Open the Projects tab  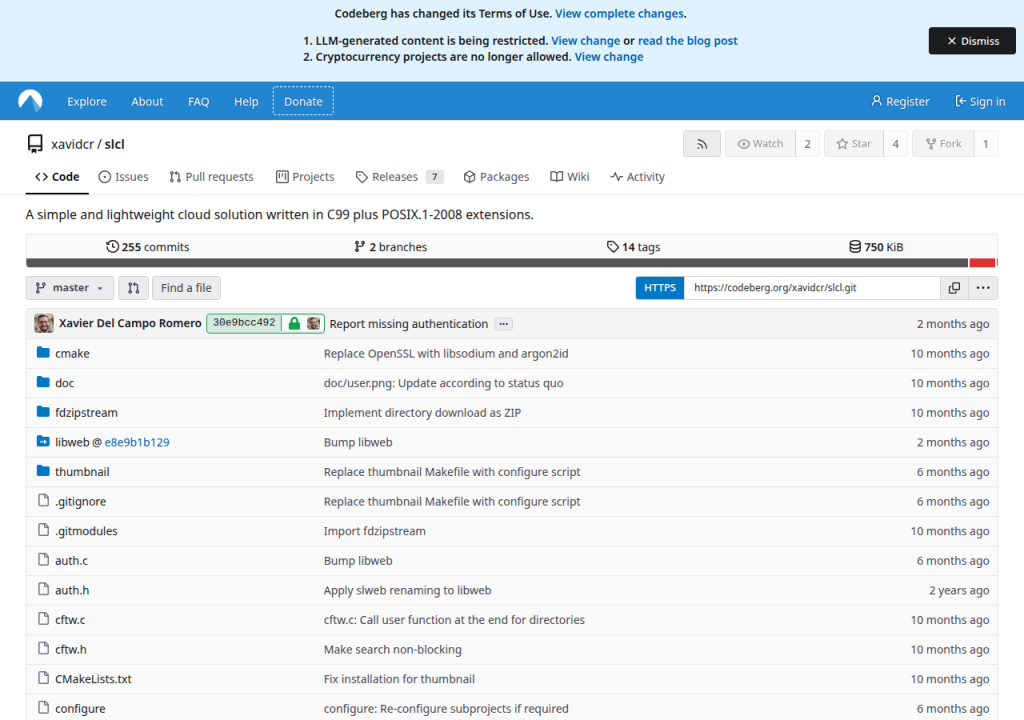(x=305, y=177)
